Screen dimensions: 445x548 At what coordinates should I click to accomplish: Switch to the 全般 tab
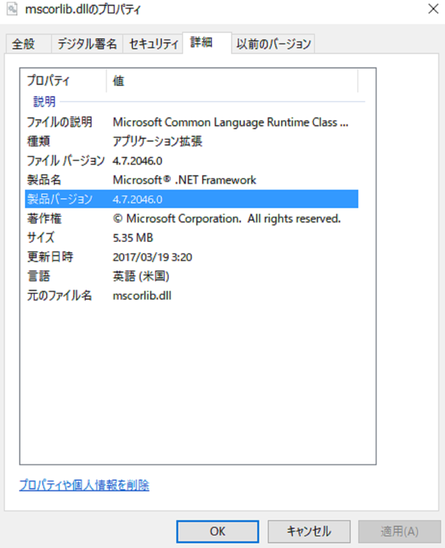pos(29,44)
